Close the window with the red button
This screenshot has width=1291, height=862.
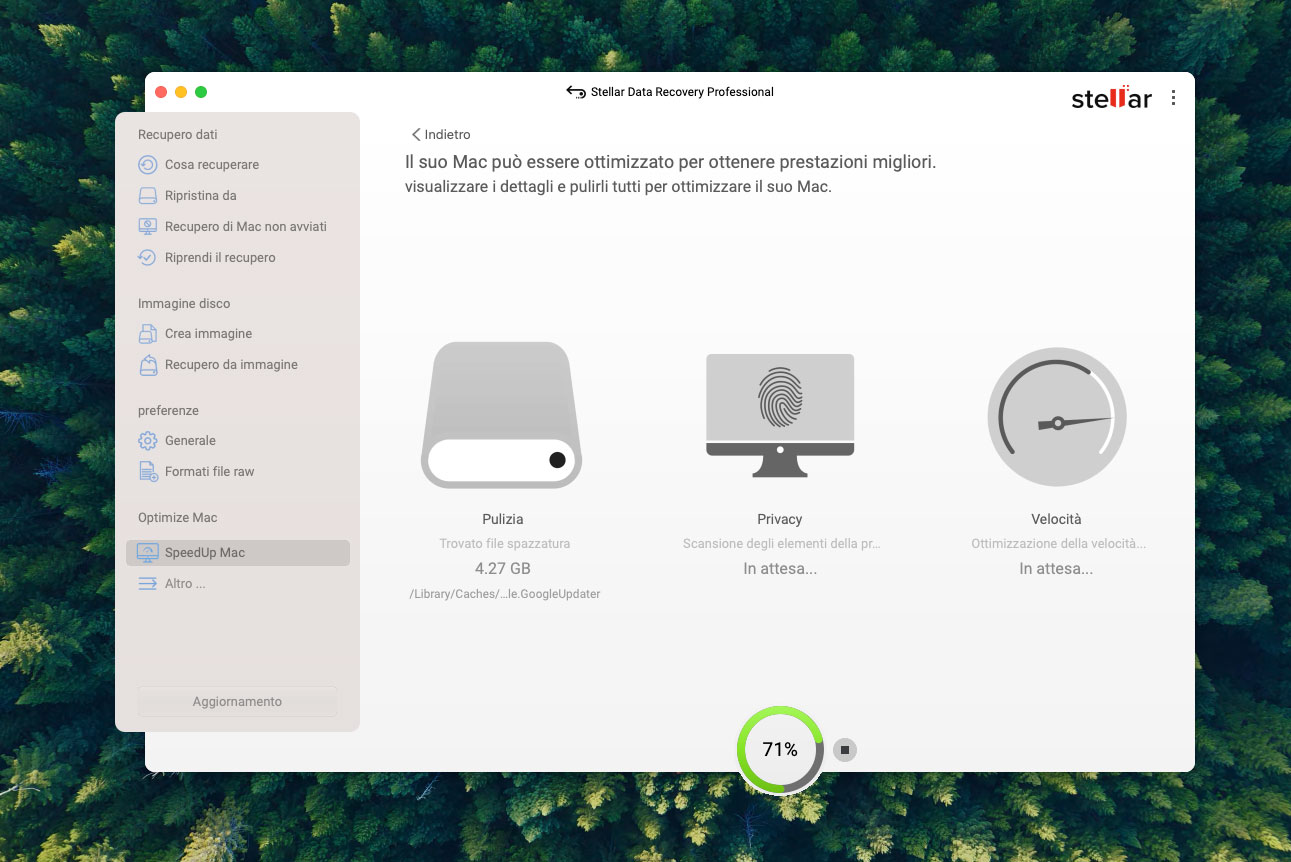tap(161, 92)
